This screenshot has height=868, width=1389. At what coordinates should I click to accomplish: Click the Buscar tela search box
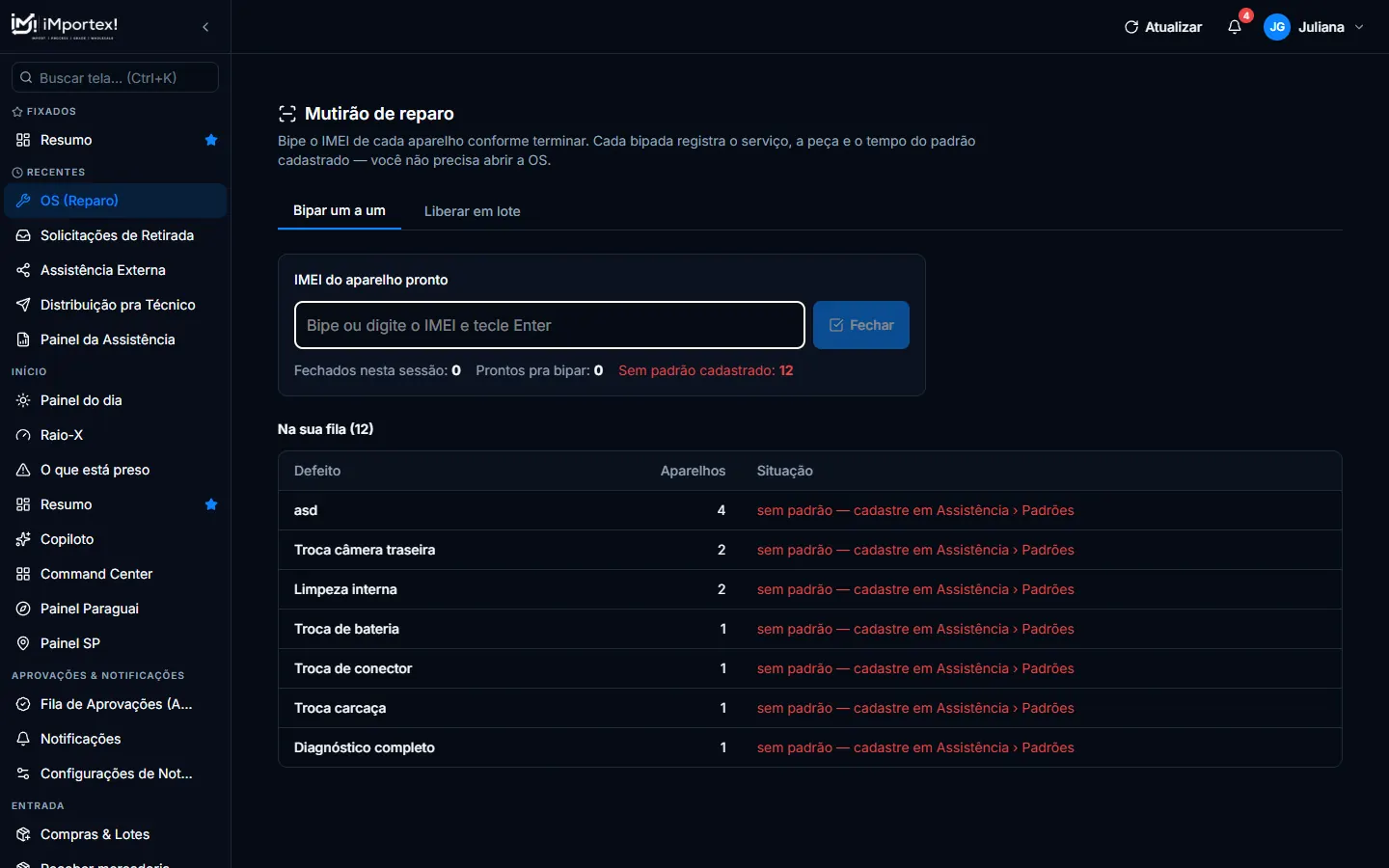(x=116, y=77)
